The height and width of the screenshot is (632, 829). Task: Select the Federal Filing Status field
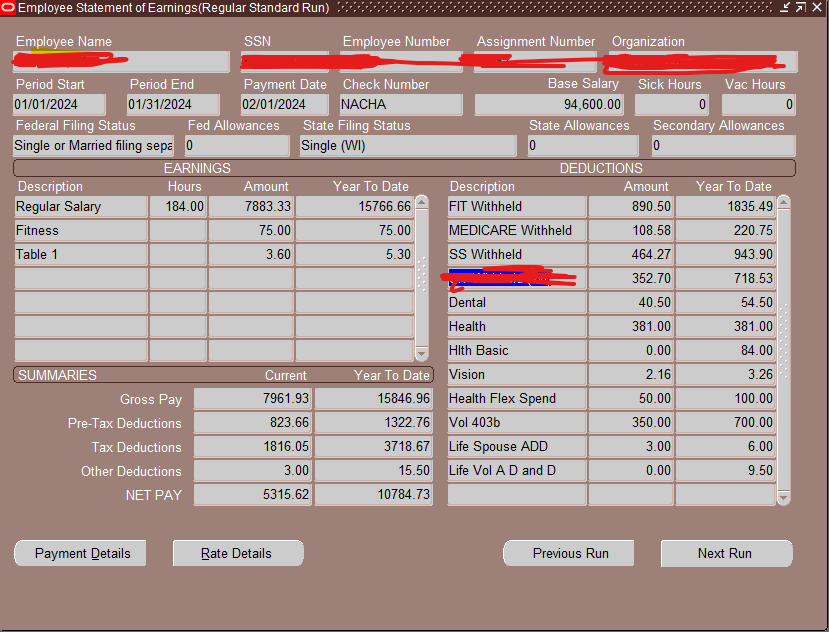pyautogui.click(x=92, y=145)
